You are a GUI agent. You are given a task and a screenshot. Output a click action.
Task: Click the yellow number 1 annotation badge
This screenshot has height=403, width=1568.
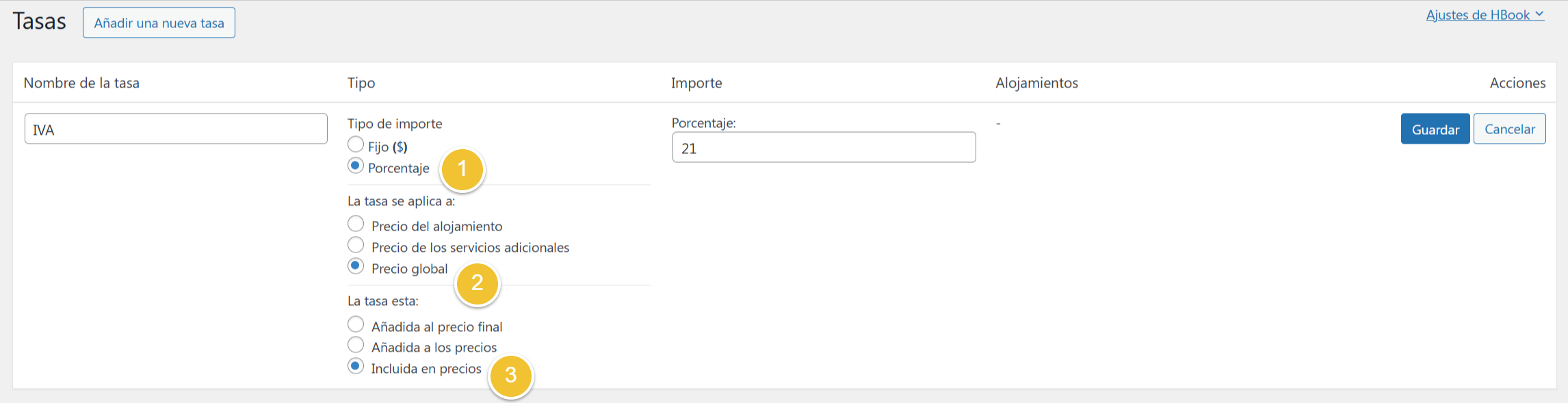coord(462,169)
